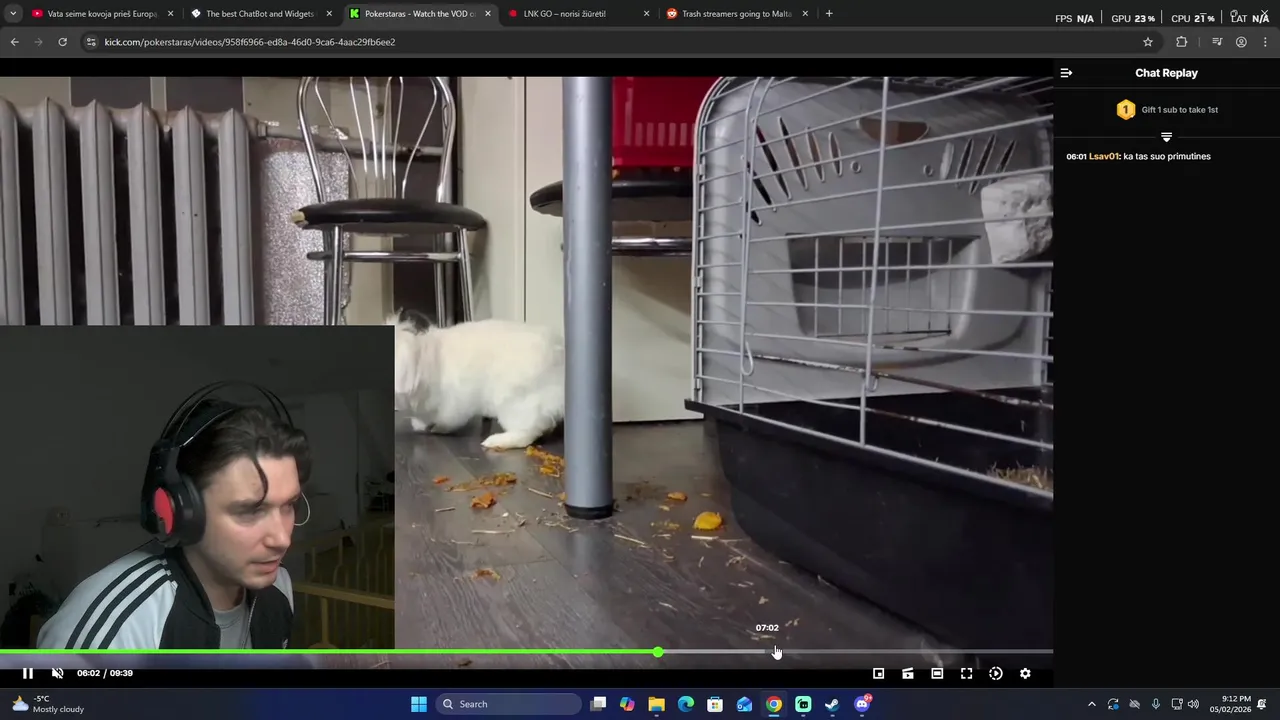Toggle theater mode
This screenshot has height=720, width=1280.
937,673
